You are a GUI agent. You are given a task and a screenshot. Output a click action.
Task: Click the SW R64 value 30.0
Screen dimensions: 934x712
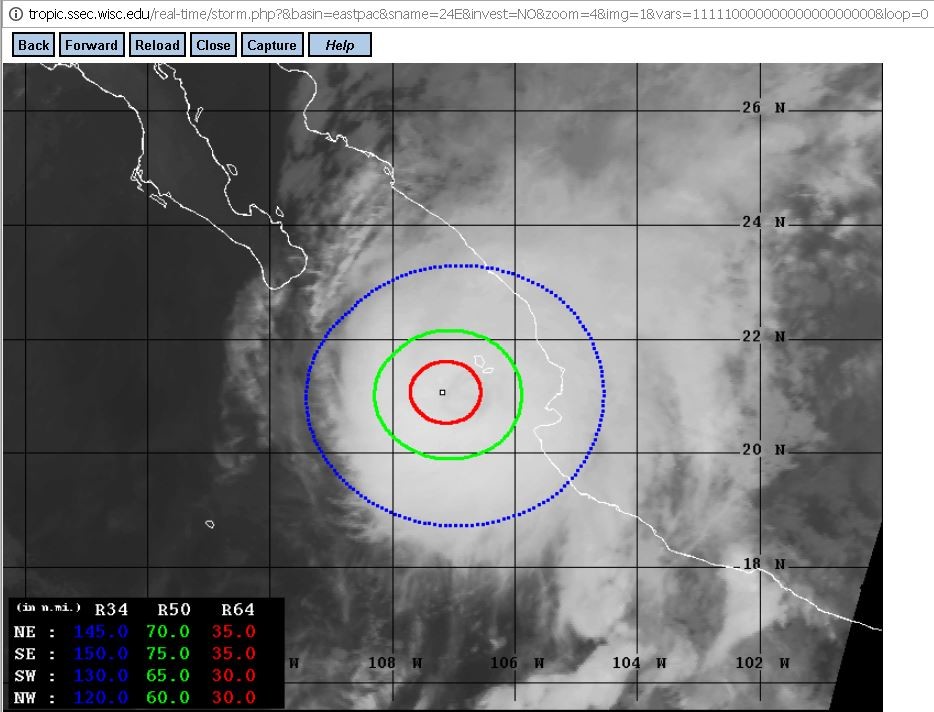tap(234, 676)
